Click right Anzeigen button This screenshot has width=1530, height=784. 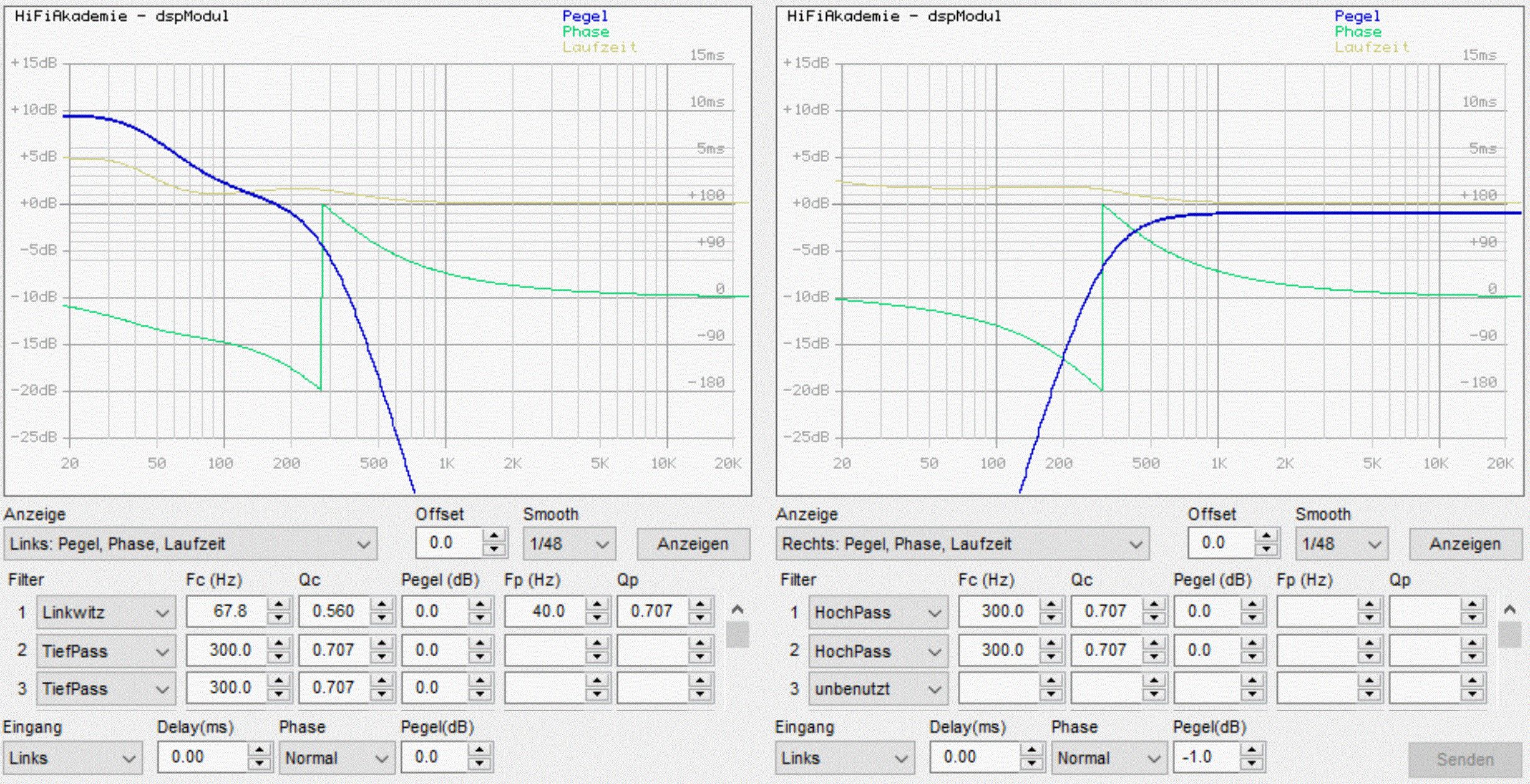[x=1464, y=544]
